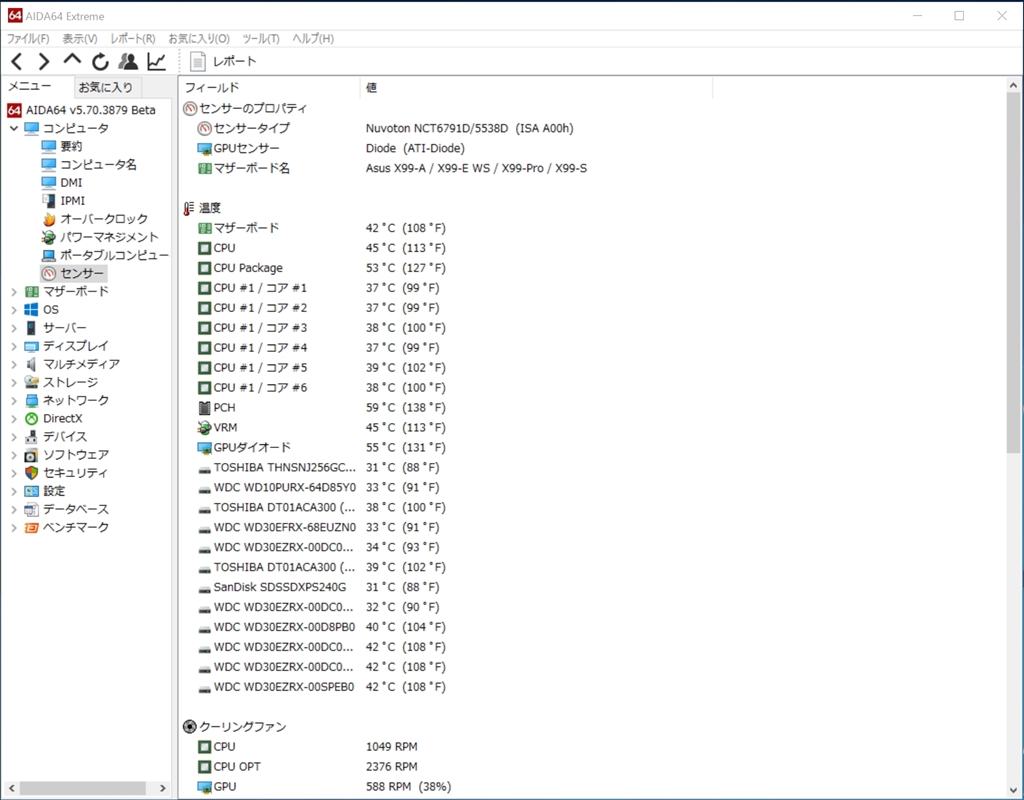The image size is (1024, 800).
Task: Click the センサーのプロパティ section header icon
Action: (x=189, y=109)
